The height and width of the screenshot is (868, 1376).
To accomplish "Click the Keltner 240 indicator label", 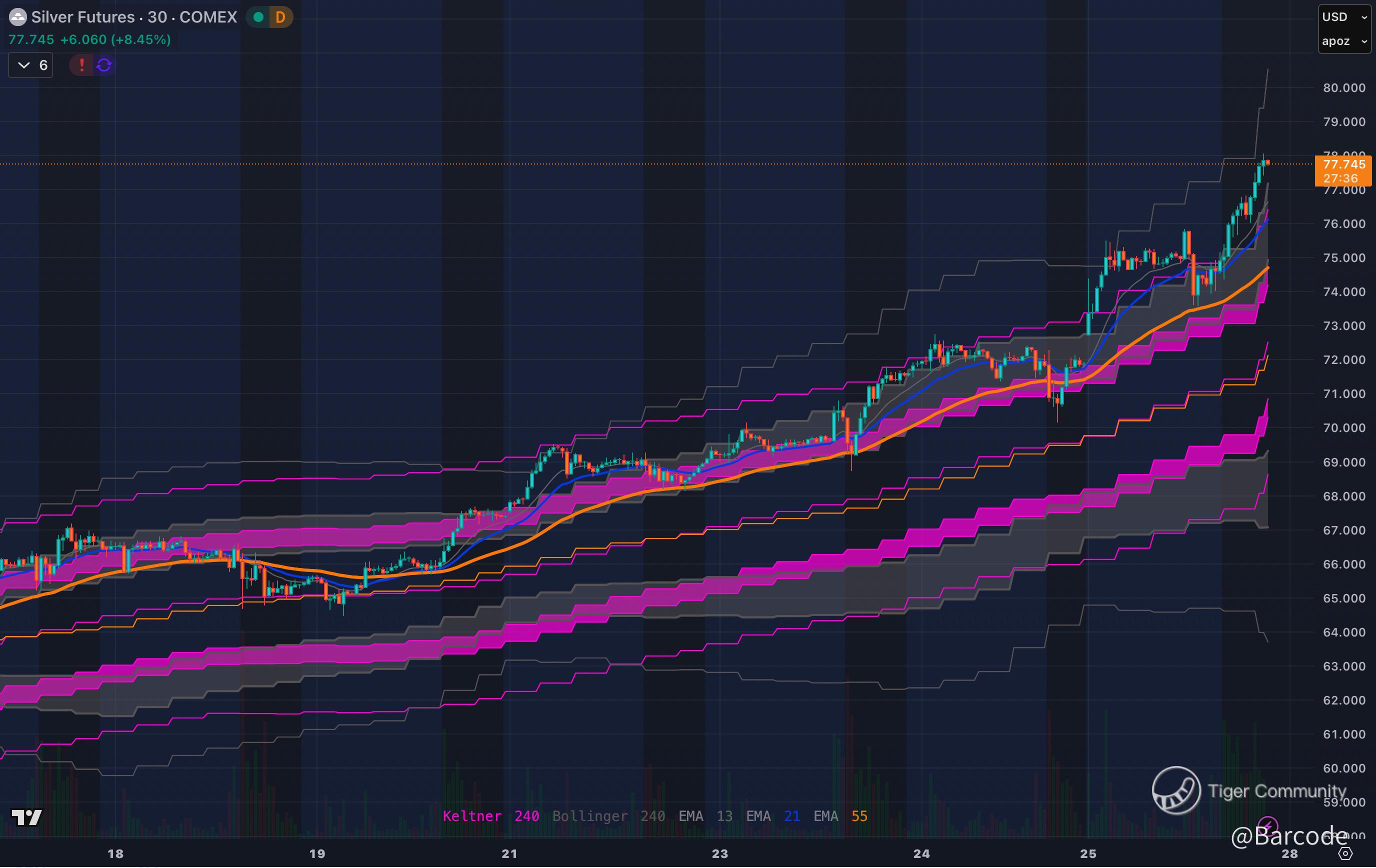I will tap(490, 816).
